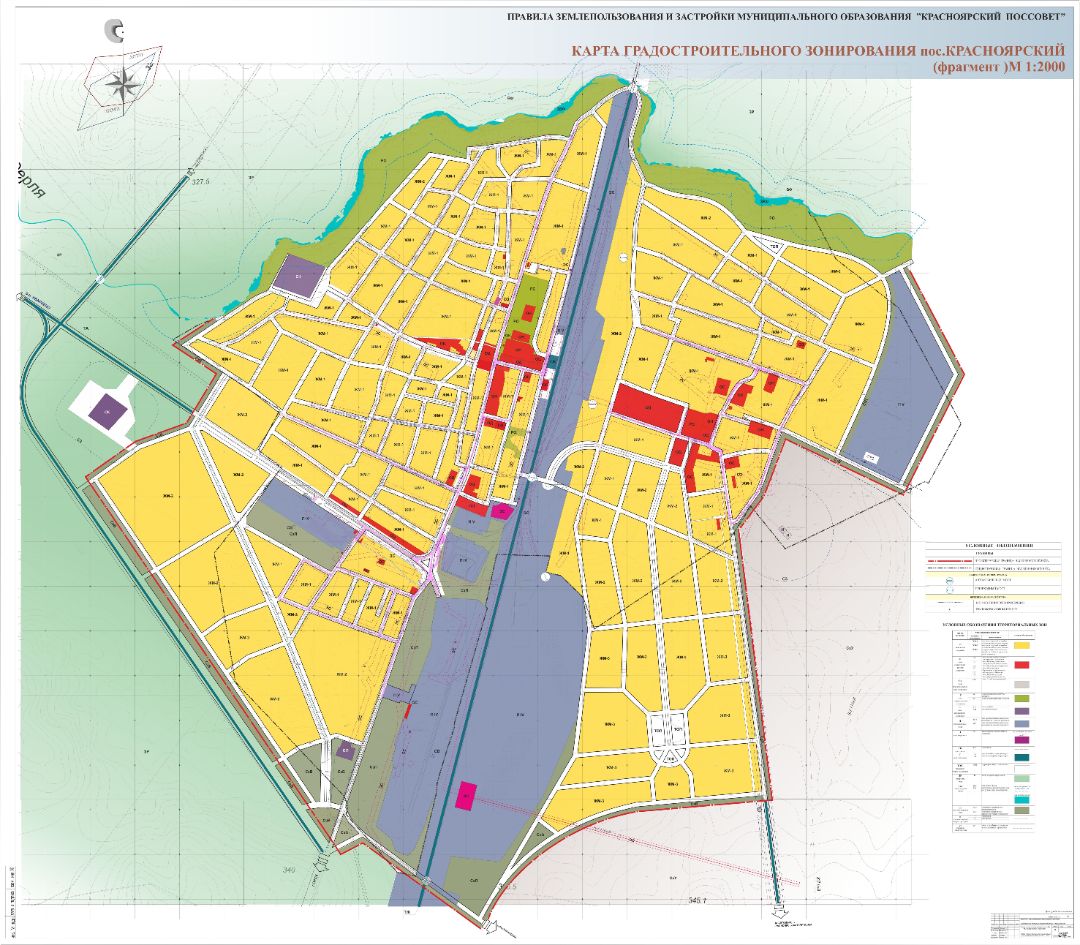Click the red public-business swatch in legend
Screen dimensions: 1080x945
pos(1021,665)
